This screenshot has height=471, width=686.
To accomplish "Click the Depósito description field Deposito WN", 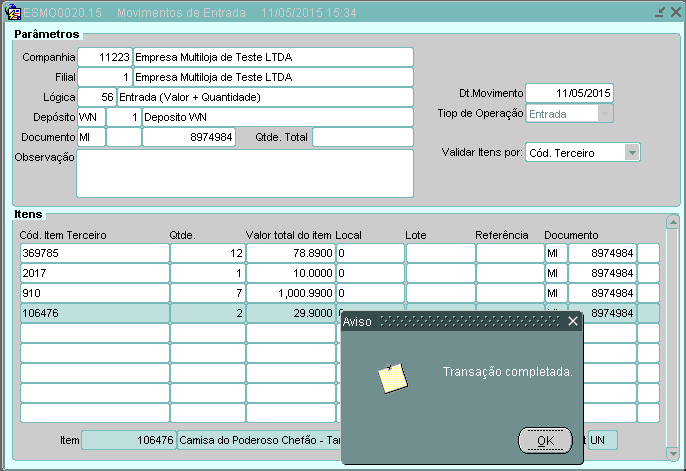I will click(278, 117).
